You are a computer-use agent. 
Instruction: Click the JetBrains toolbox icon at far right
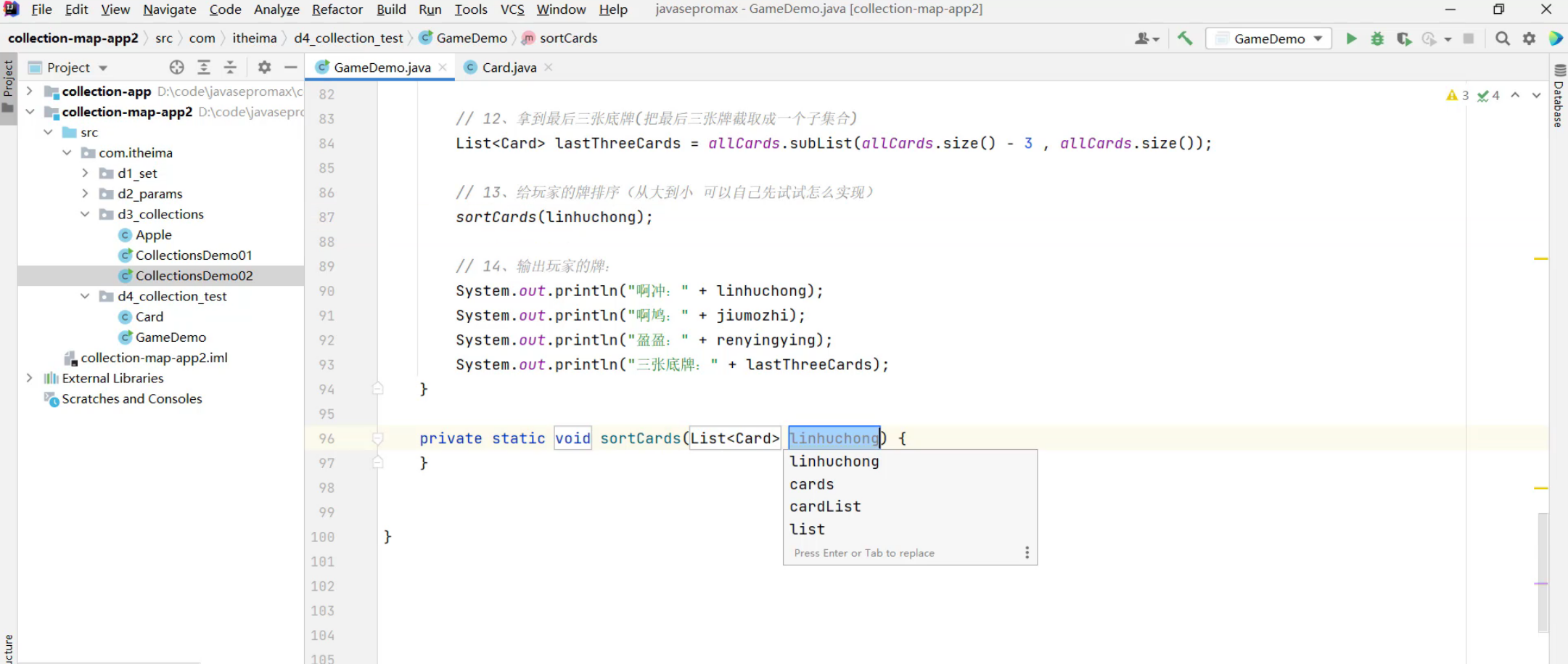[x=1556, y=38]
